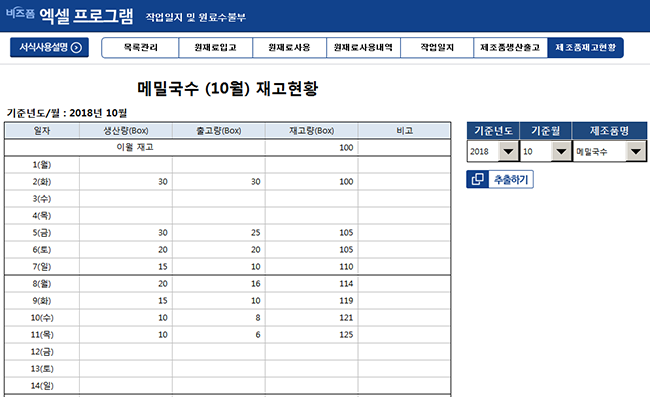Viewport: 650px width, 397px height.
Task: Click the stock value 114 in row 8(월)
Action: click(346, 283)
